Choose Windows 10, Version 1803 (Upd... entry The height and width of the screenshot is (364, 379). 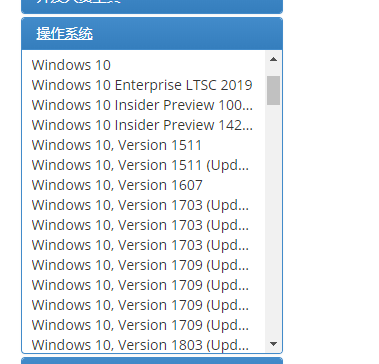144,344
